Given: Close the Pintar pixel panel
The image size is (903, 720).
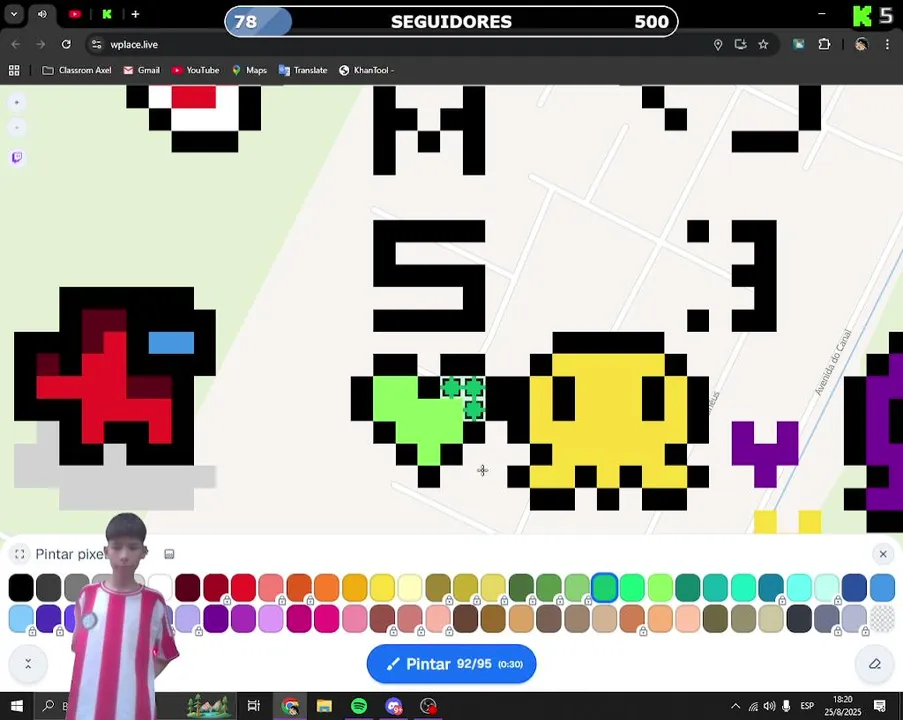Looking at the screenshot, I should point(883,554).
